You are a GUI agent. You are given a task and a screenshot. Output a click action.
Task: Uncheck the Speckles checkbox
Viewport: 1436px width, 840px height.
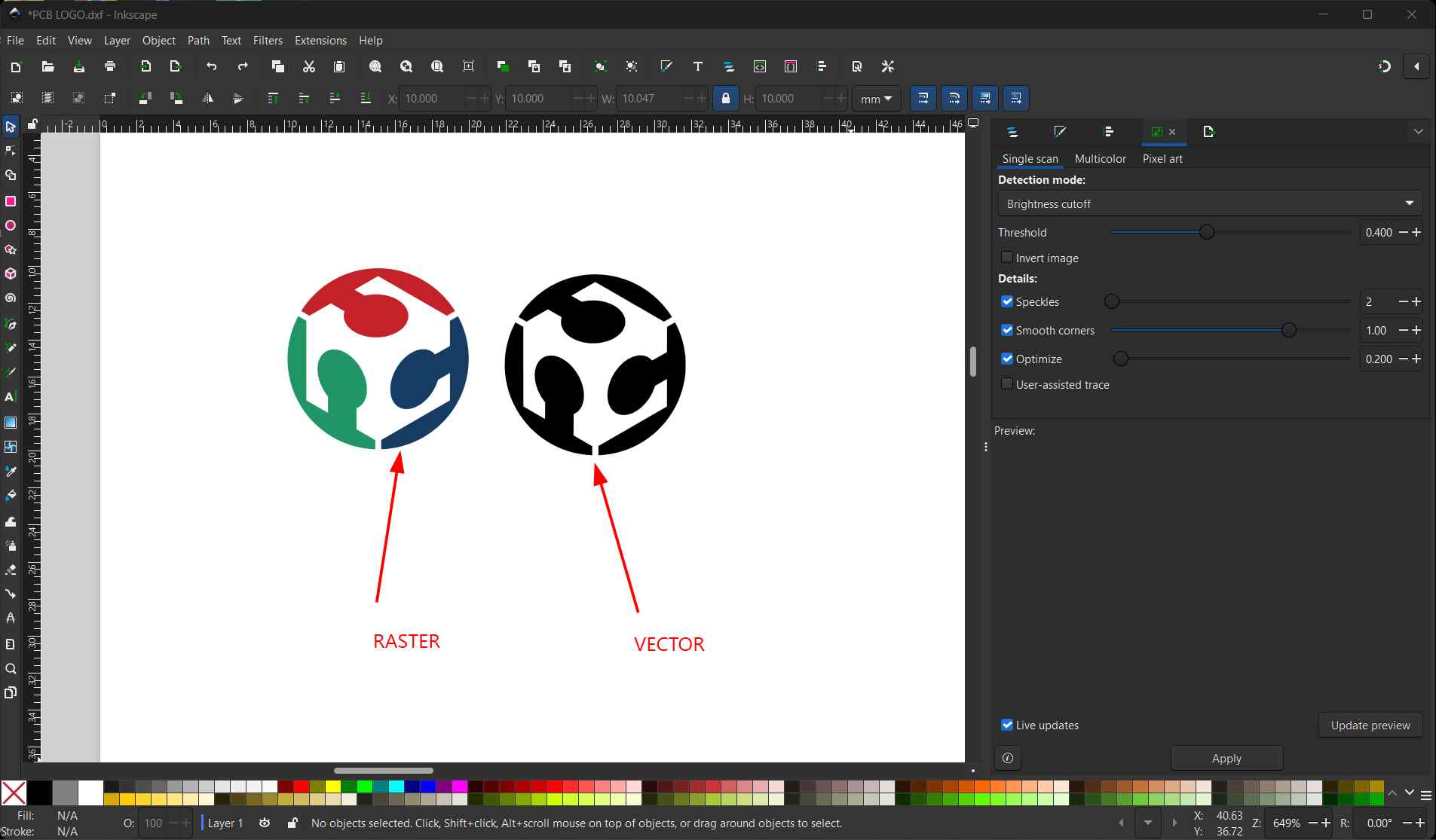point(1007,301)
